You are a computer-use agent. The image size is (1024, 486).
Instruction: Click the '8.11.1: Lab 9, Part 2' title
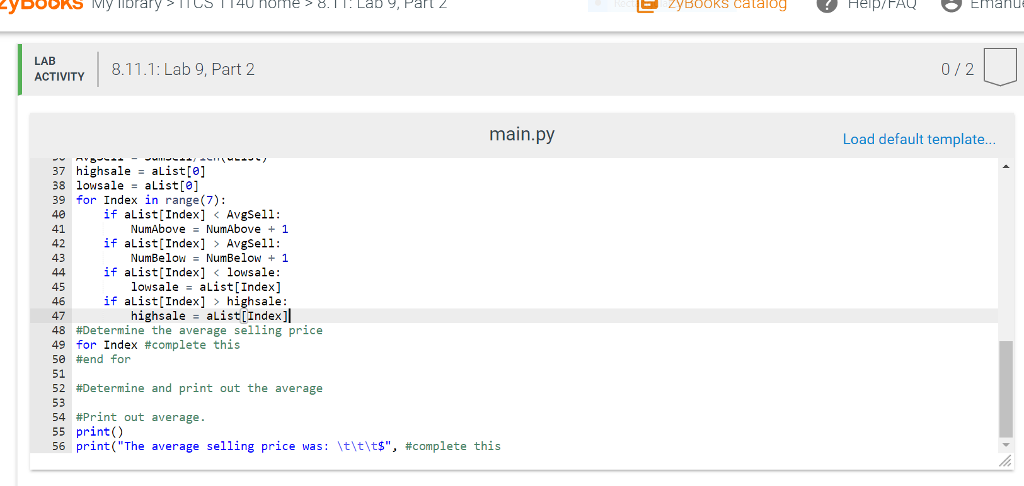pyautogui.click(x=184, y=69)
